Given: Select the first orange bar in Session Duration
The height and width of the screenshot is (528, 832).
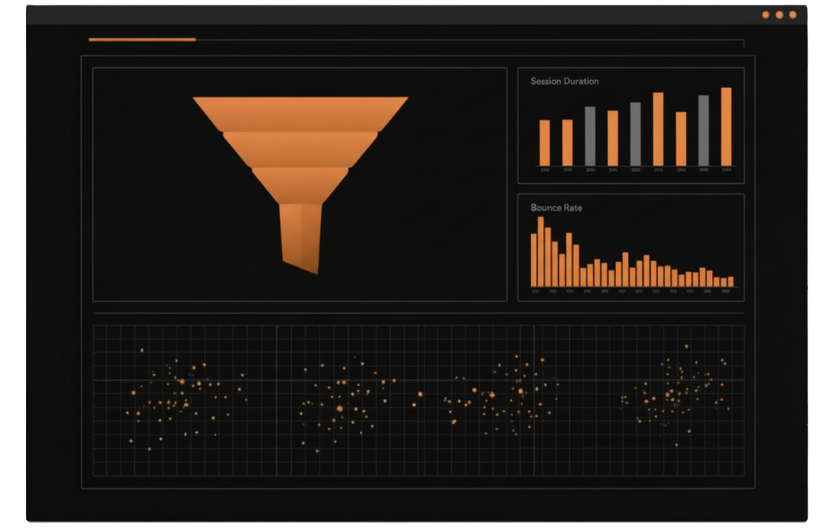Looking at the screenshot, I should [x=545, y=143].
